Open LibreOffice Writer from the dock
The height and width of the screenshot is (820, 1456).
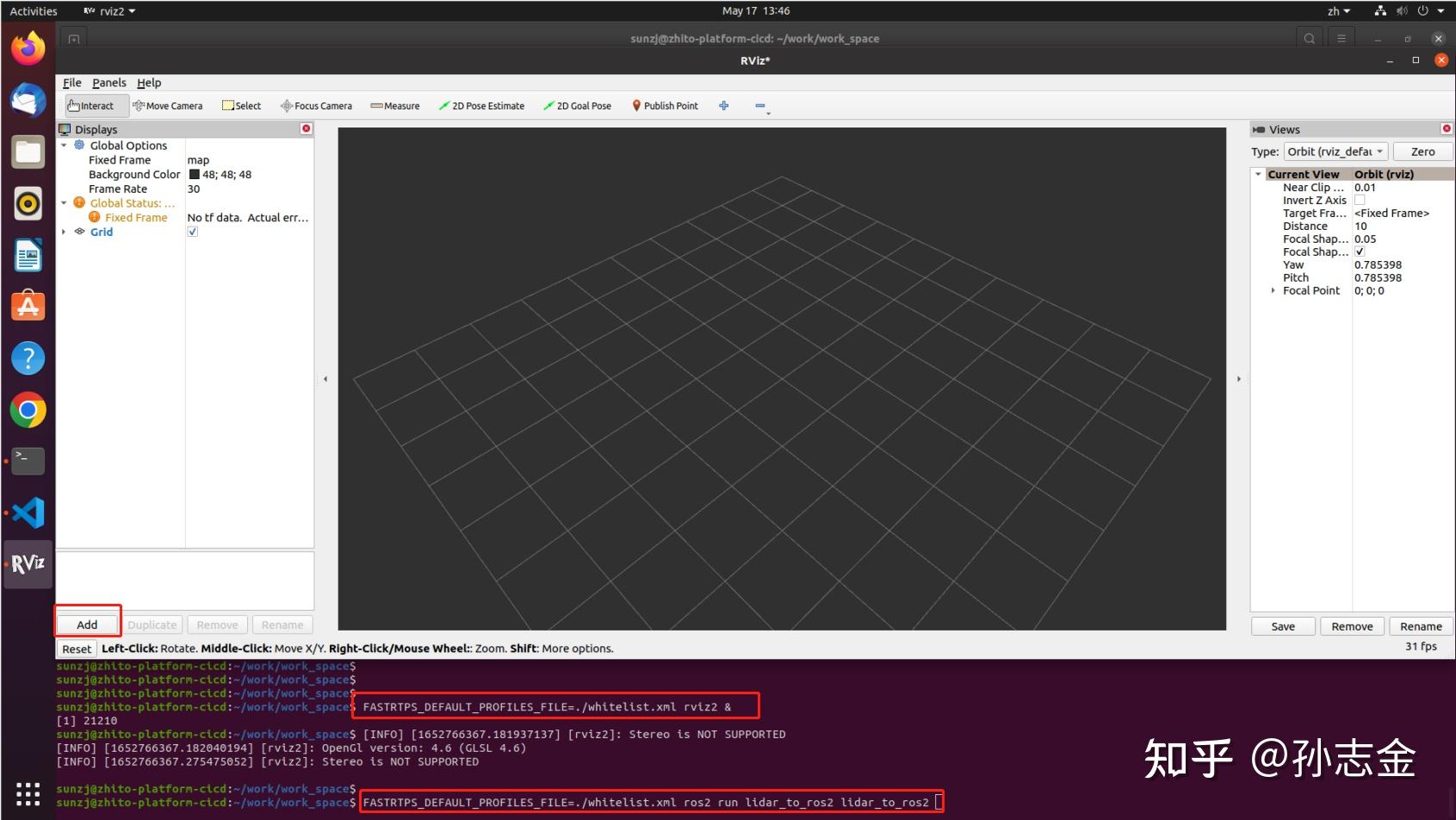pyautogui.click(x=28, y=256)
